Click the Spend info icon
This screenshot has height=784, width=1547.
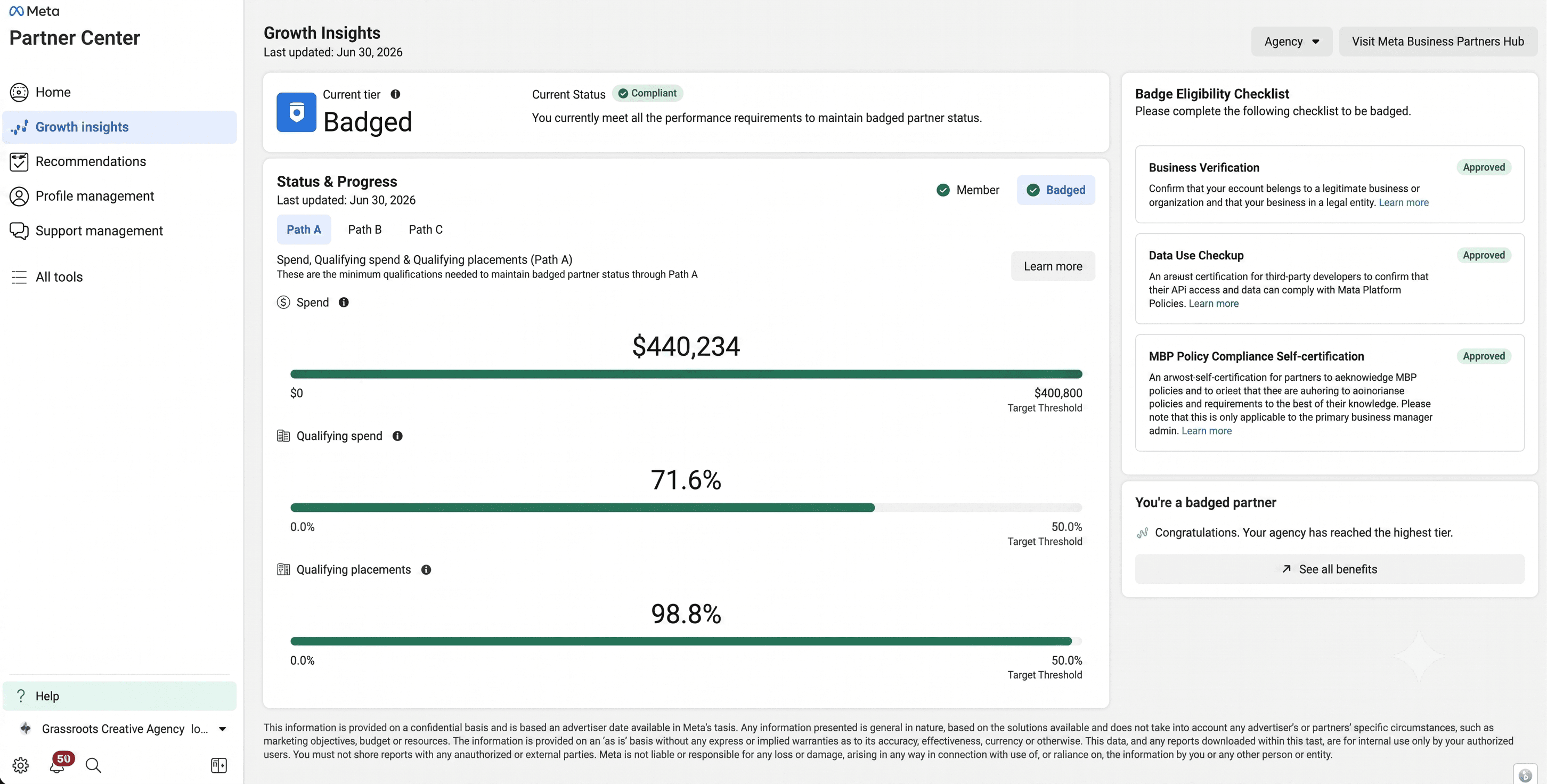344,303
